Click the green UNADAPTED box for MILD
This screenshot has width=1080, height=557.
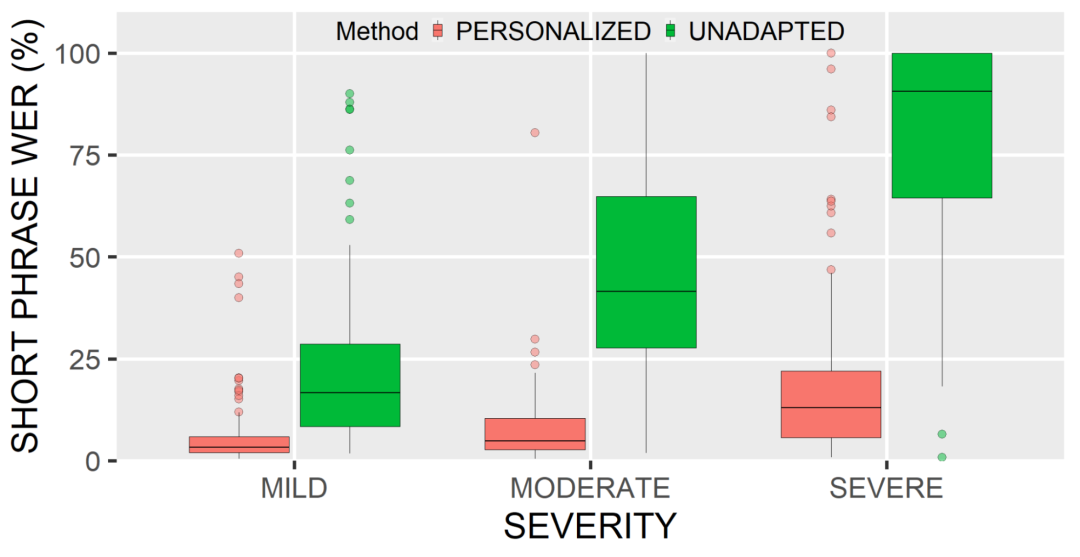click(350, 385)
